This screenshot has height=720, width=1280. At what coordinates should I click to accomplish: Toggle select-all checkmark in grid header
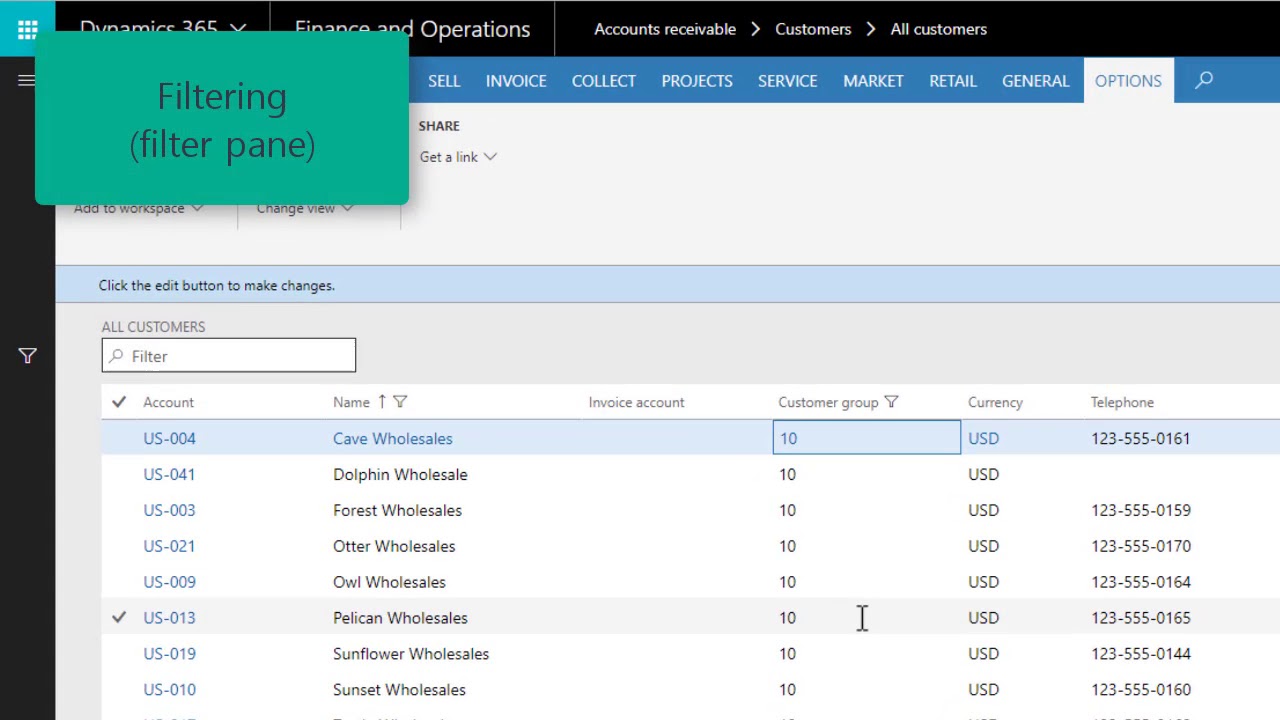tap(119, 402)
